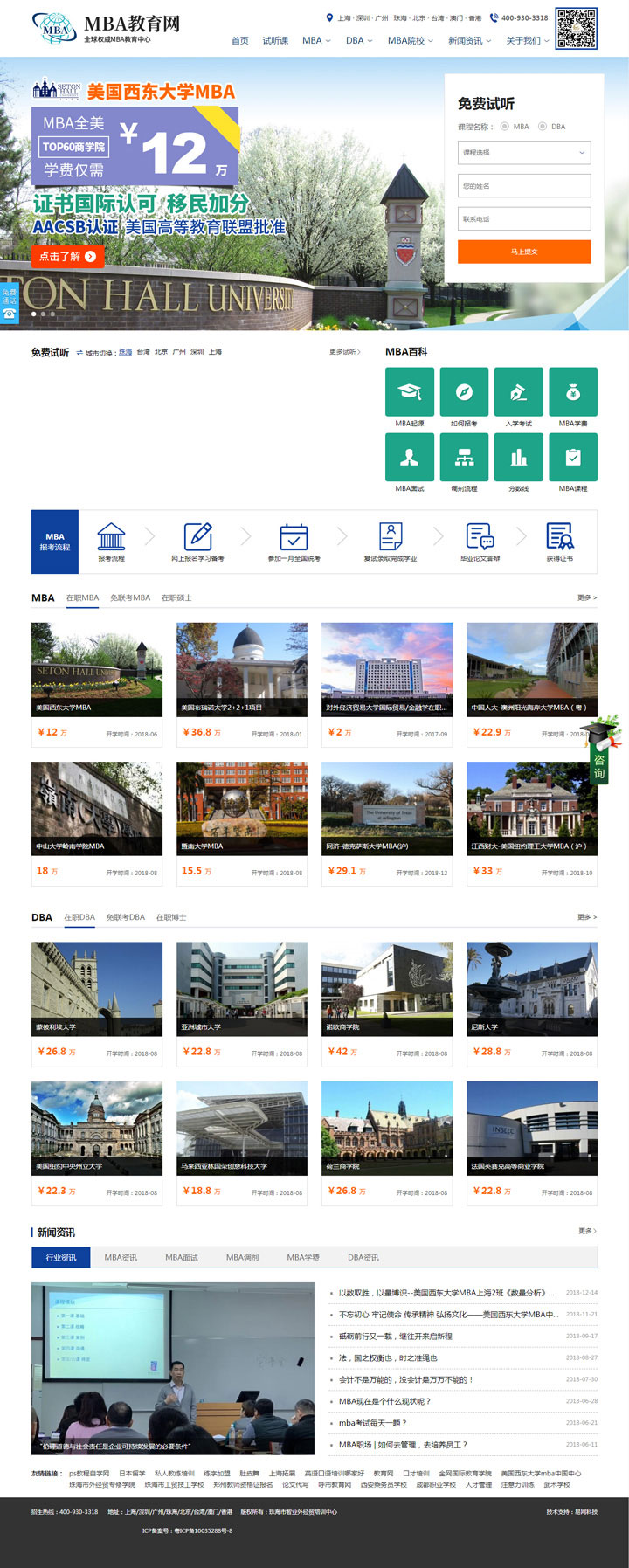Image resolution: width=629 pixels, height=1568 pixels.
Task: Switch to the MBA学费 news tab
Action: 303,1258
